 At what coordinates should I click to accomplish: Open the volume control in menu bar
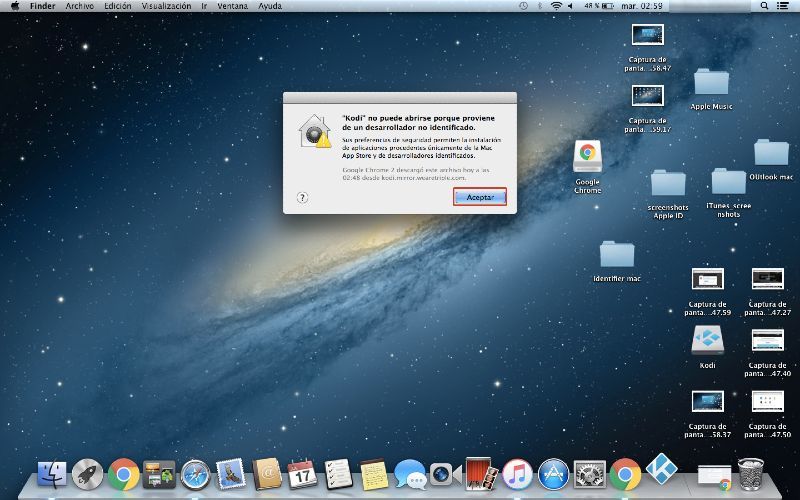click(570, 6)
